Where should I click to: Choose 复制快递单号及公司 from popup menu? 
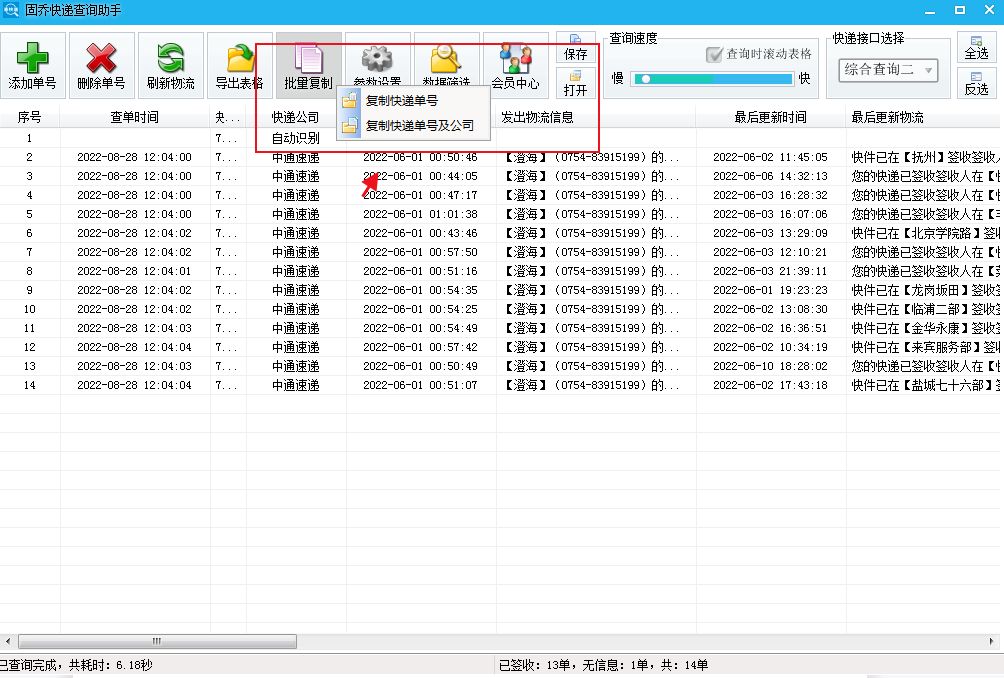[x=414, y=125]
